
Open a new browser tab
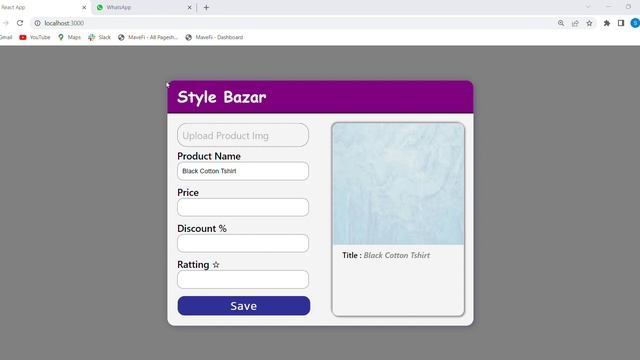click(207, 7)
